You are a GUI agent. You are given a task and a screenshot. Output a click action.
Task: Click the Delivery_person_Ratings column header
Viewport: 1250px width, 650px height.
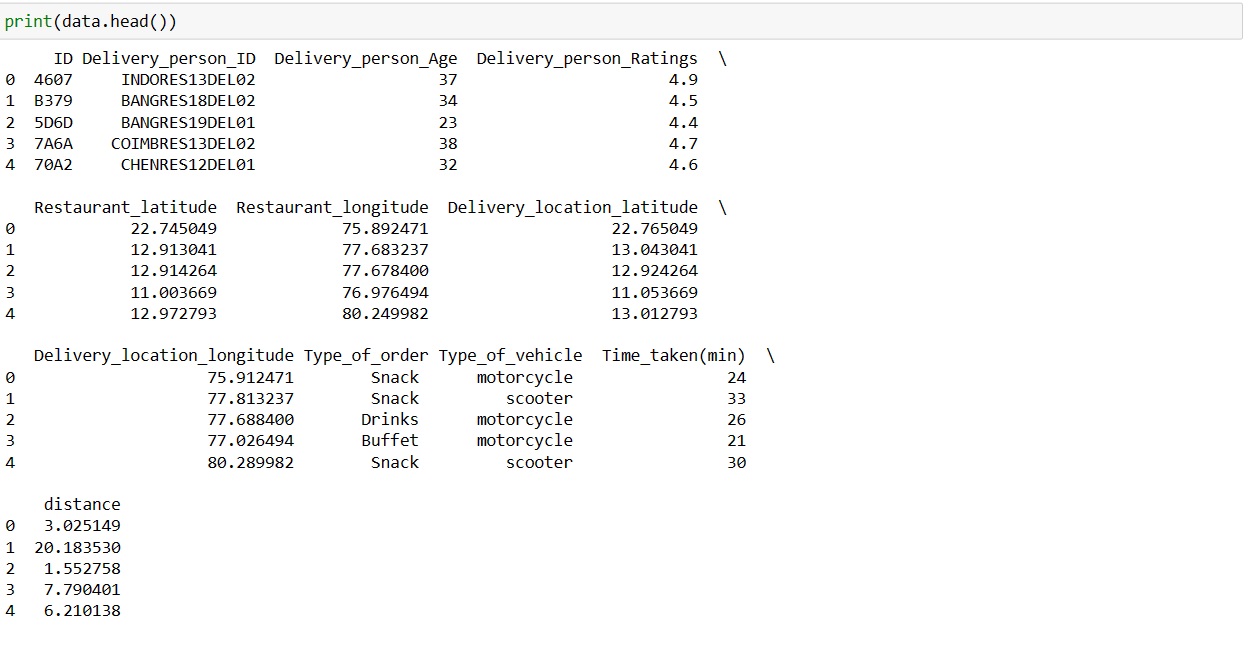tap(587, 59)
